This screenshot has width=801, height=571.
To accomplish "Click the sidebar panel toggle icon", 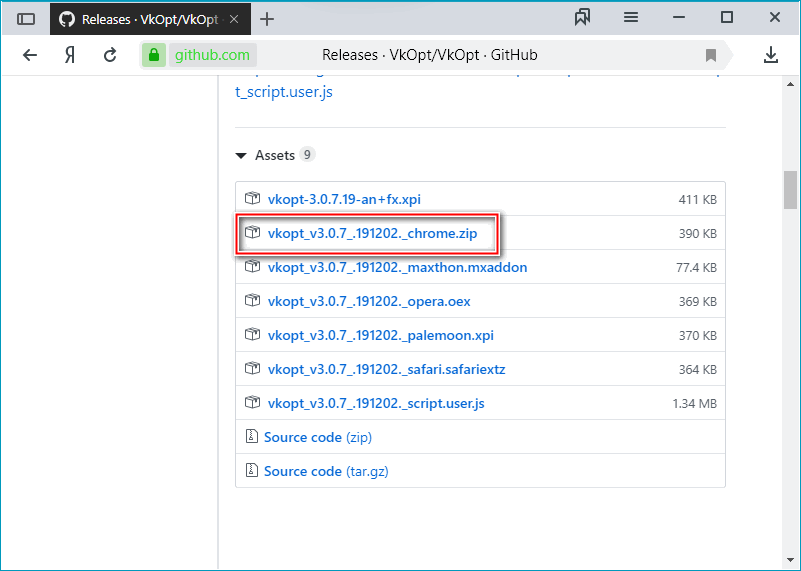I will [x=26, y=19].
